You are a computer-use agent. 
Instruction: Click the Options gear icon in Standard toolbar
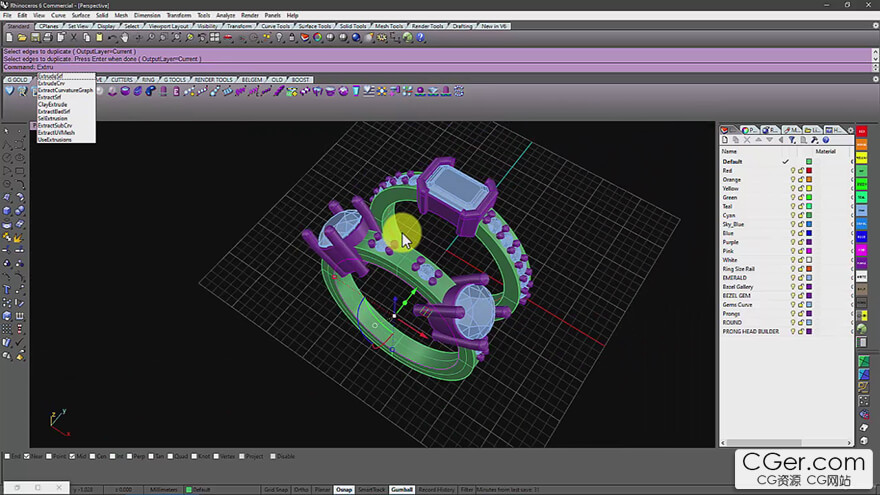click(x=382, y=38)
